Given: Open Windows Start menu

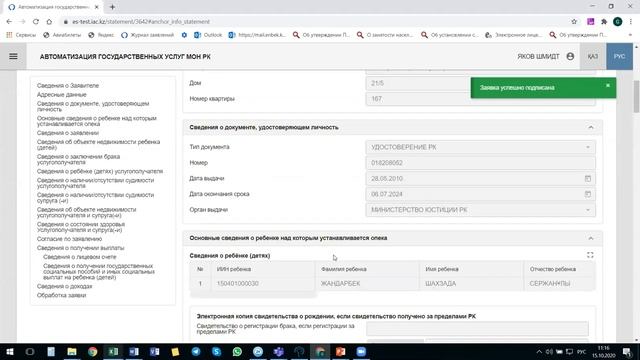Looking at the screenshot, I should coord(9,351).
